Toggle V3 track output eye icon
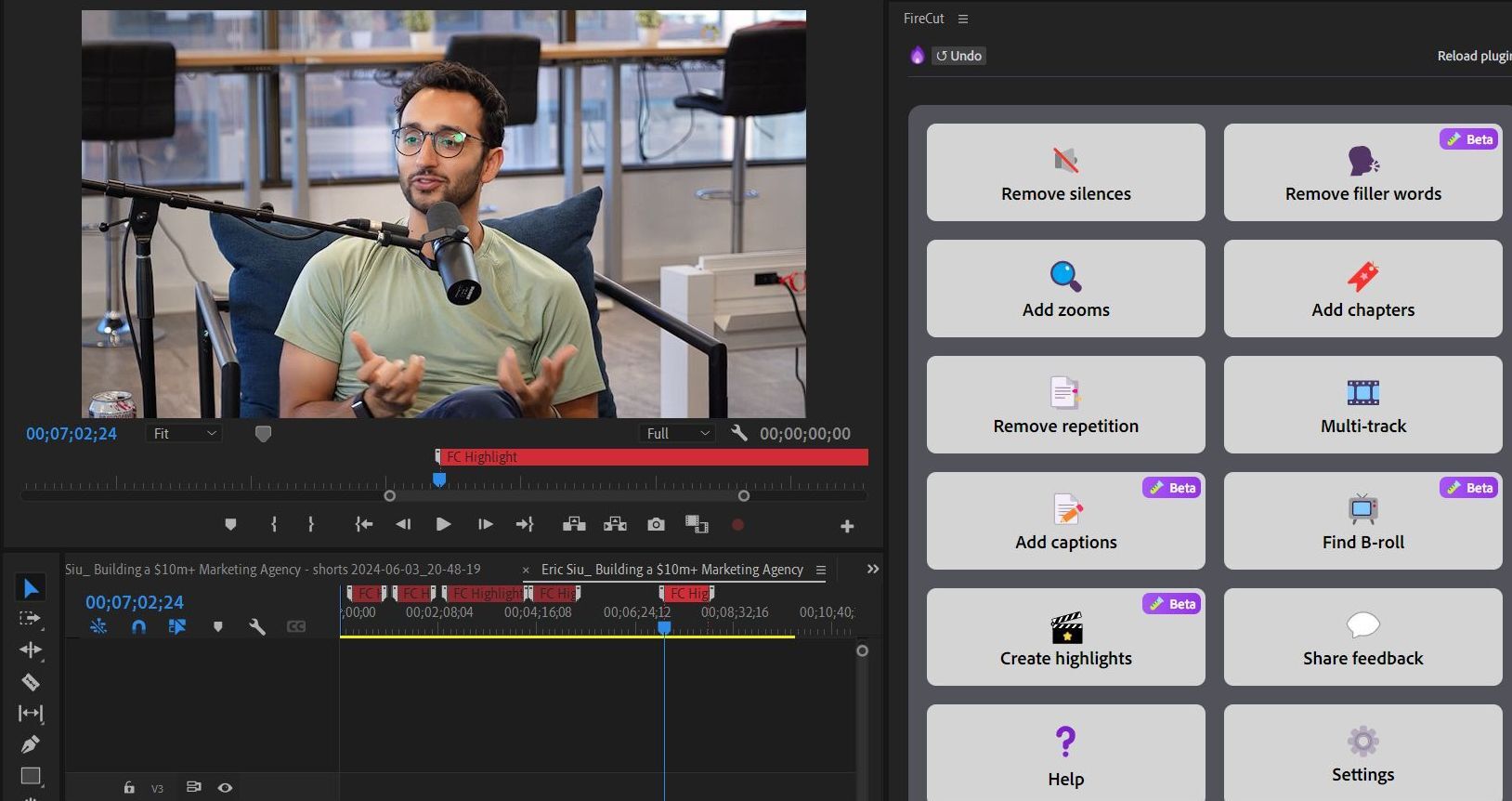This screenshot has width=1512, height=801. pos(225,788)
